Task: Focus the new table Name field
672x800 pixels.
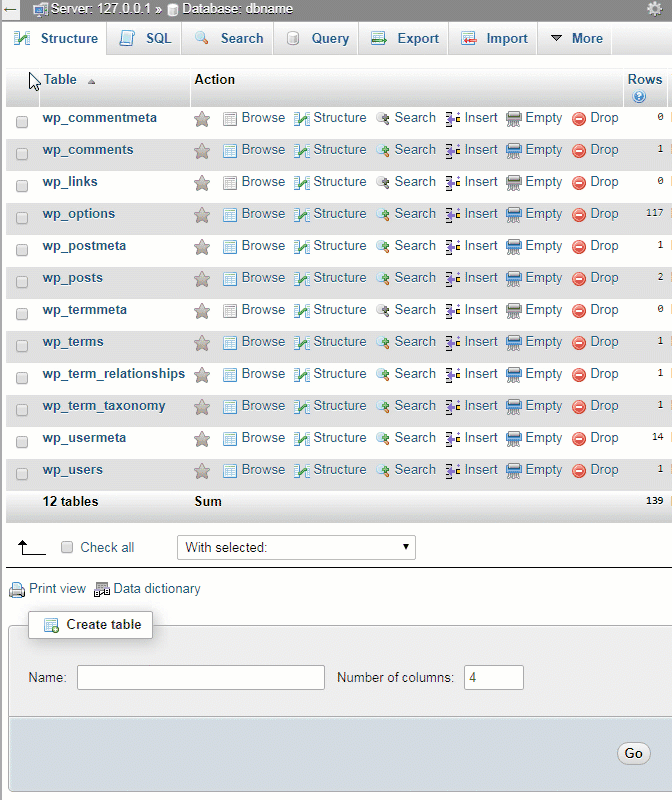Action: coord(201,678)
